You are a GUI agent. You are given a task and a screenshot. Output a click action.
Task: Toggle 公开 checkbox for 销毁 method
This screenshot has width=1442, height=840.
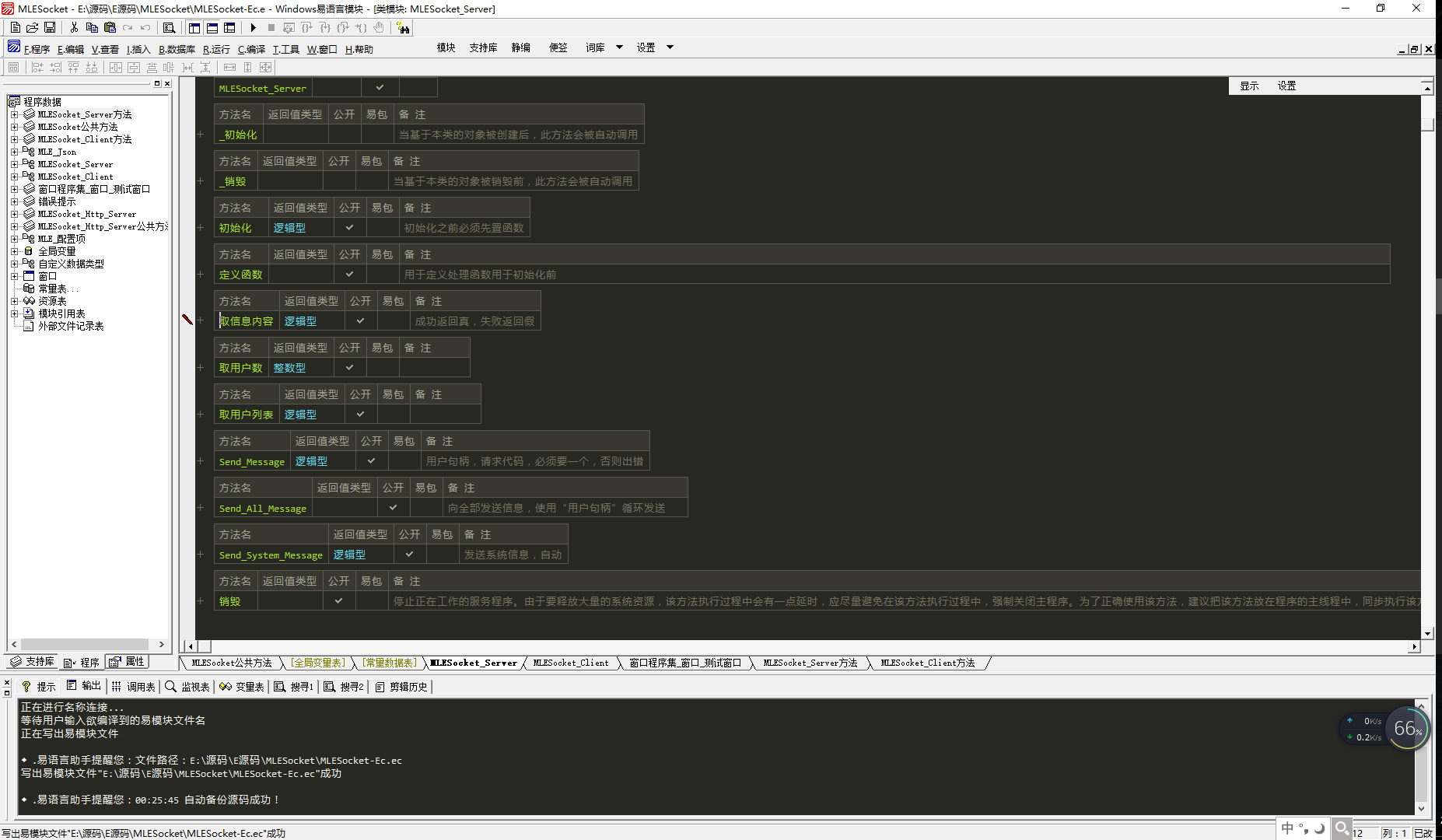coord(338,601)
